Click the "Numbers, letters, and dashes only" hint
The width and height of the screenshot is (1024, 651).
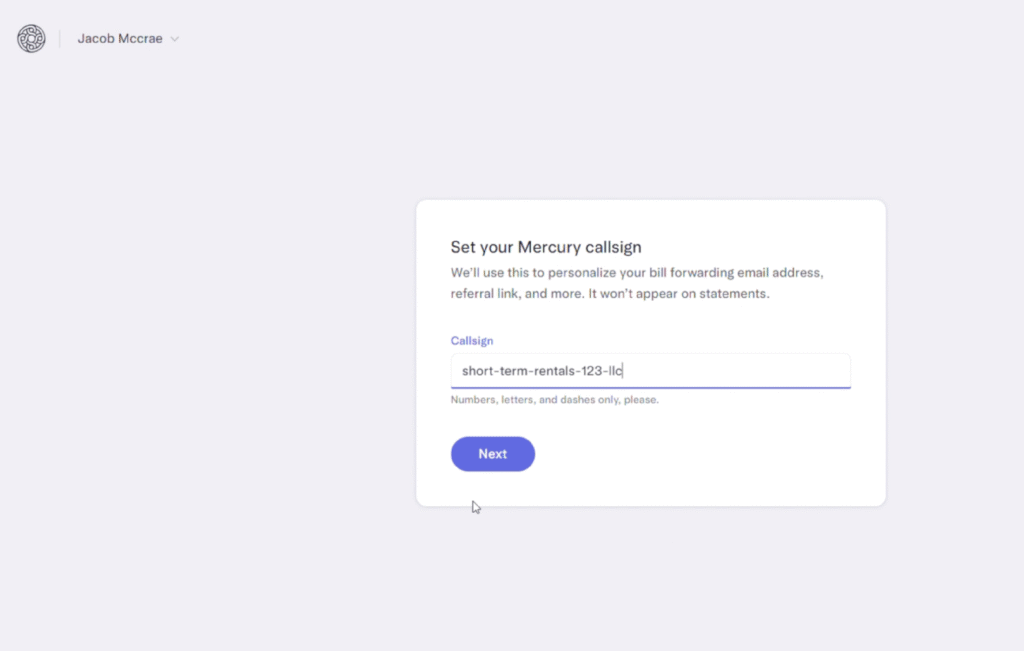click(x=555, y=400)
